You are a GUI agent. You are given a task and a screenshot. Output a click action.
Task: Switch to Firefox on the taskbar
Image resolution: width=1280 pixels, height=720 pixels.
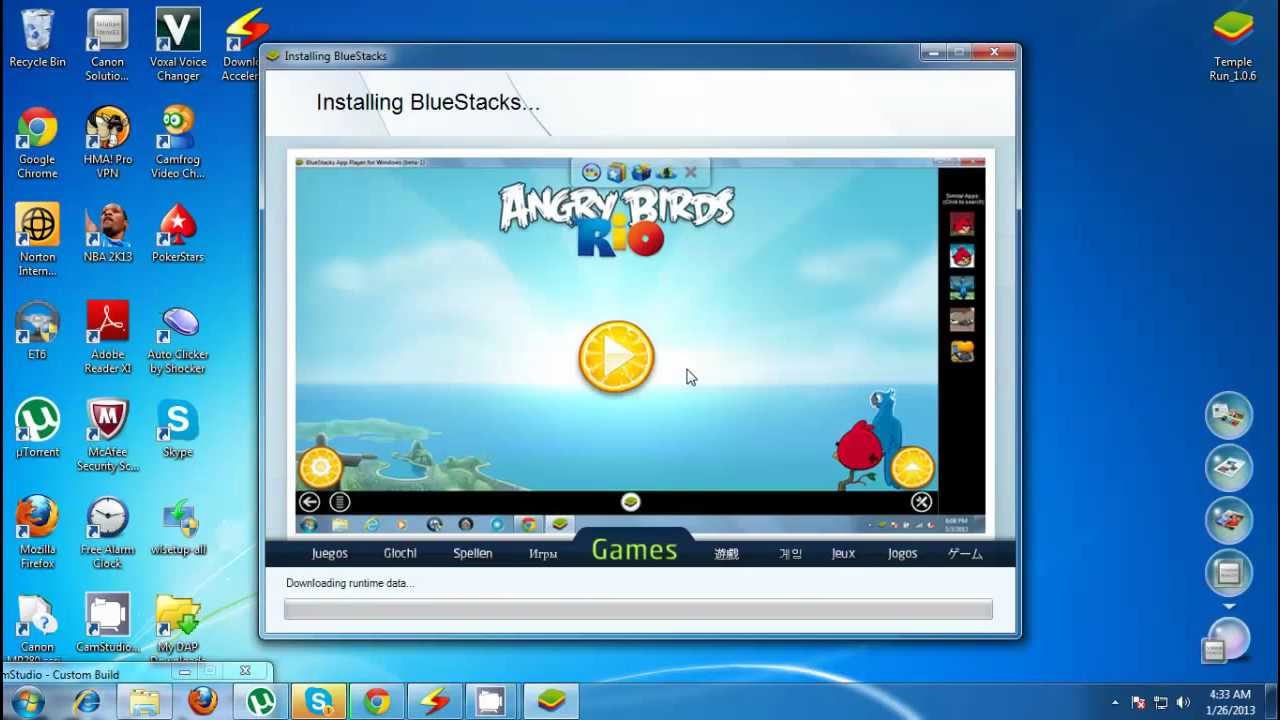click(203, 702)
